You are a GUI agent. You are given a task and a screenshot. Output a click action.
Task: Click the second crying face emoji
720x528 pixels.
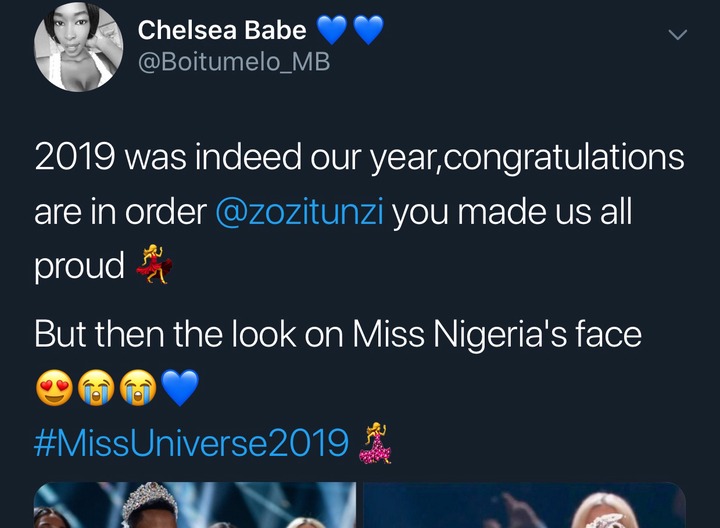coord(140,387)
